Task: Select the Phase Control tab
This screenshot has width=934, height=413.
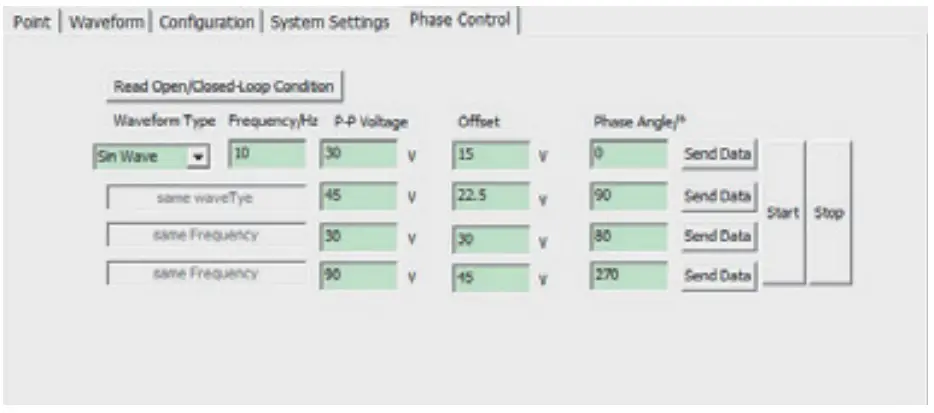Action: [459, 20]
